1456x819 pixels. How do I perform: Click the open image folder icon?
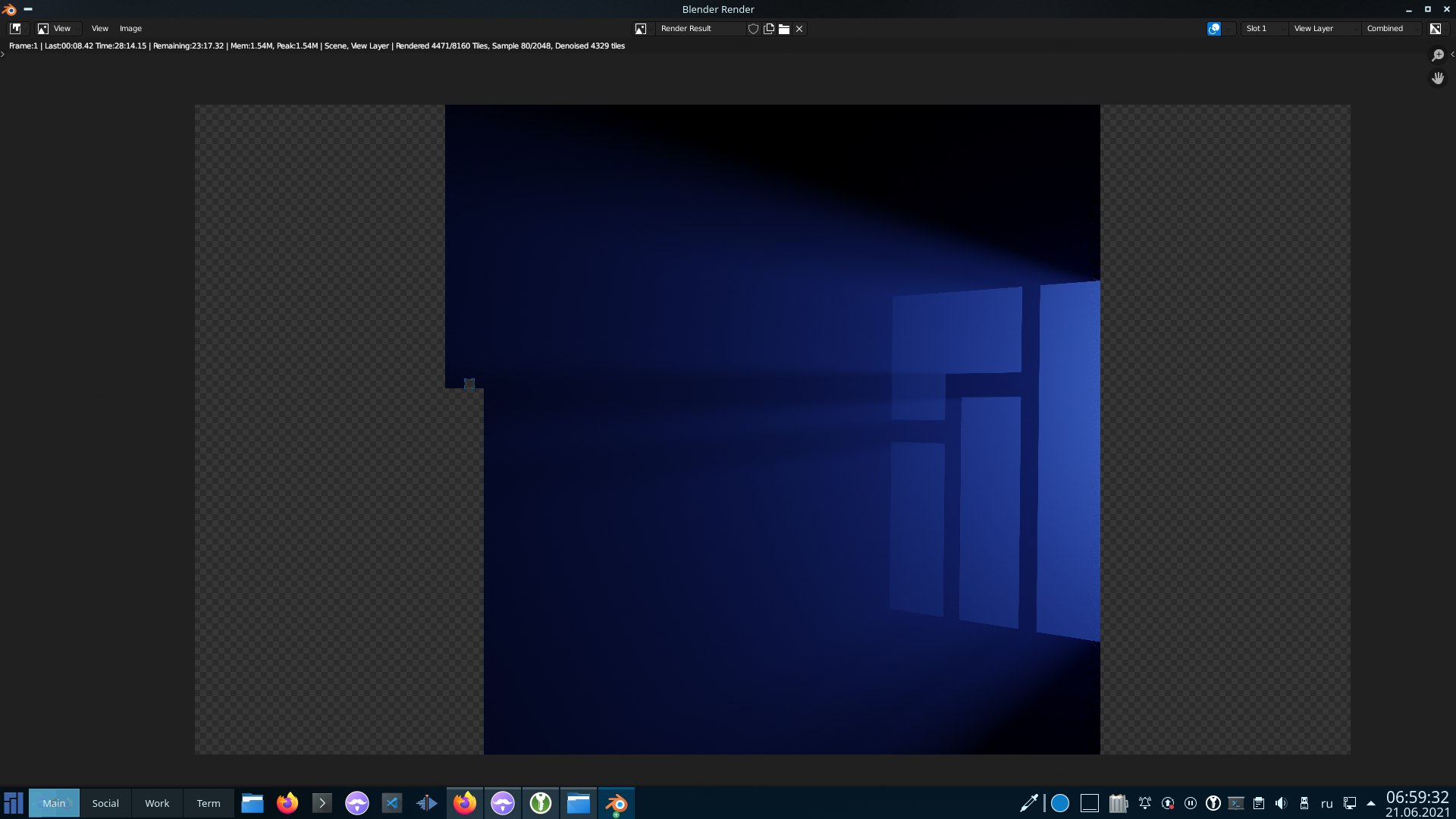tap(784, 28)
